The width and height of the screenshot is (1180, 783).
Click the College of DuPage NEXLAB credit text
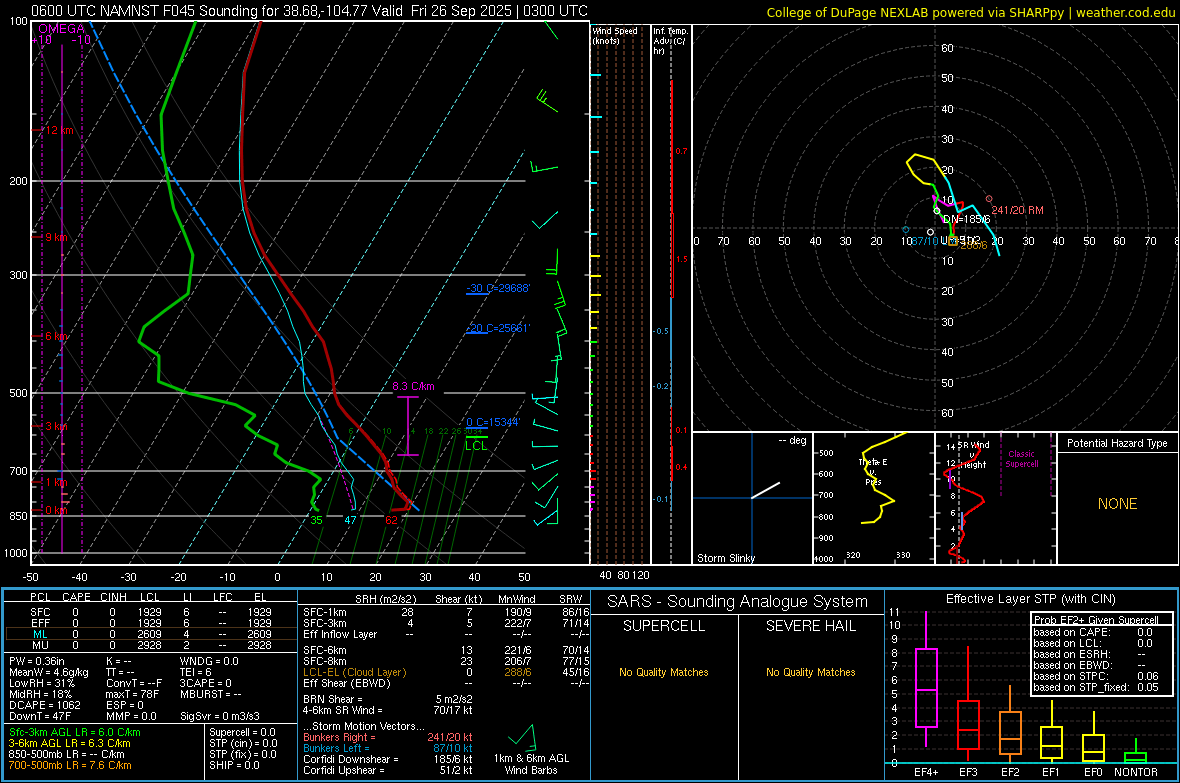(x=970, y=12)
